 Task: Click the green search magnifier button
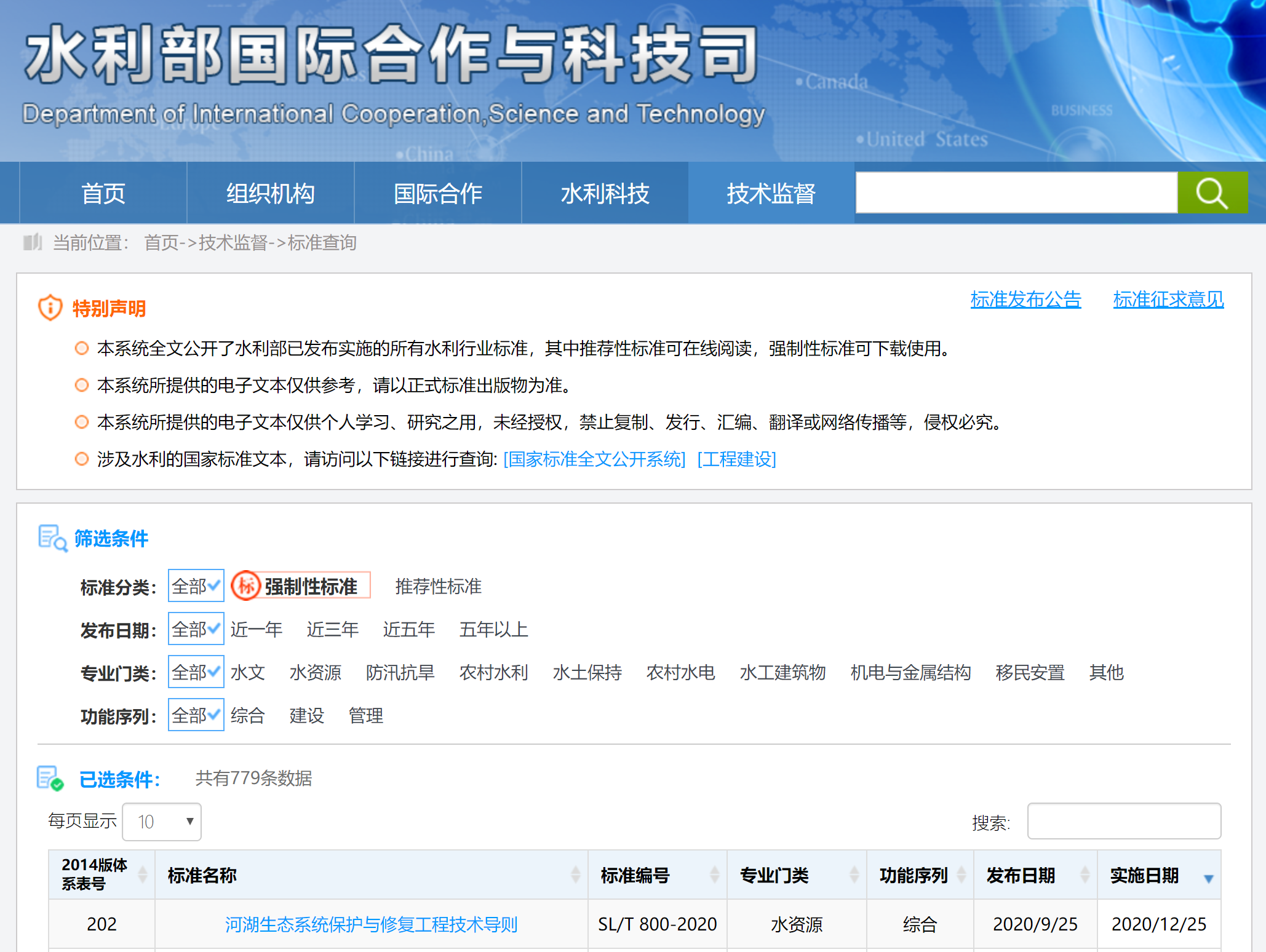1212,193
